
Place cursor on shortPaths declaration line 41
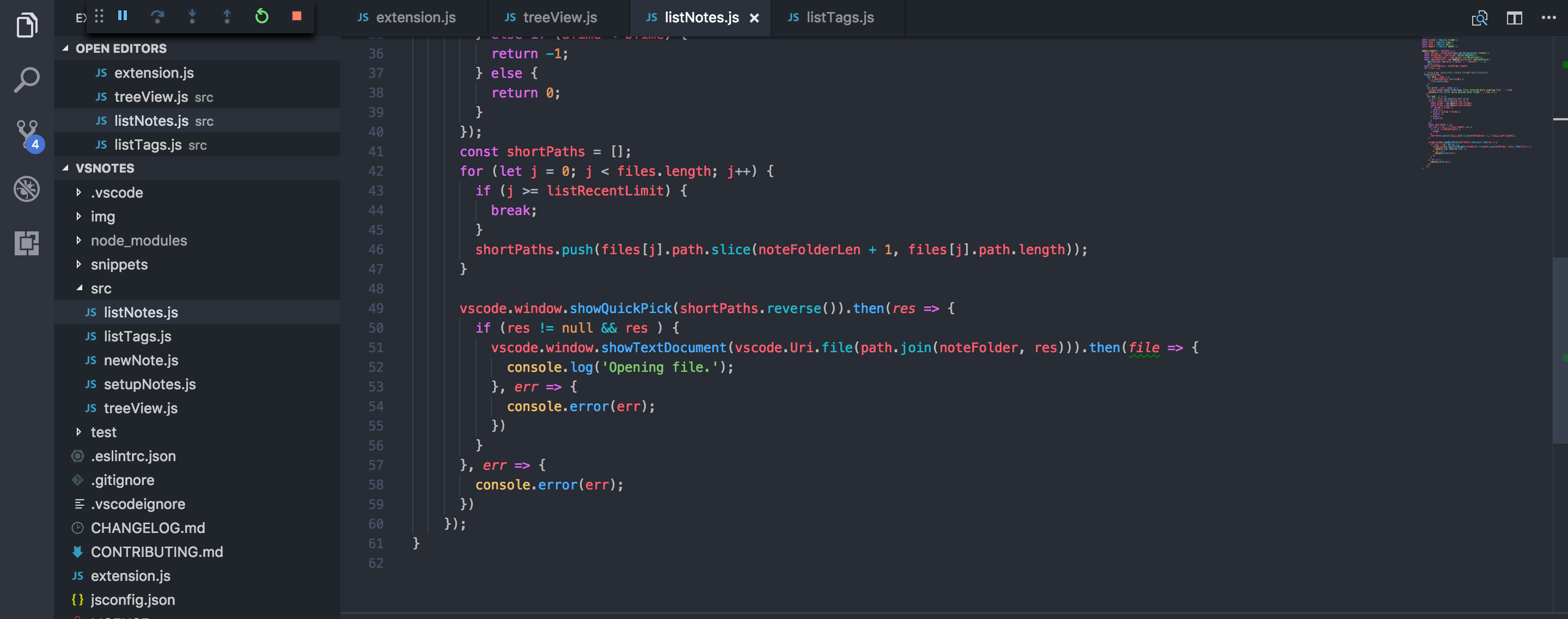click(545, 151)
